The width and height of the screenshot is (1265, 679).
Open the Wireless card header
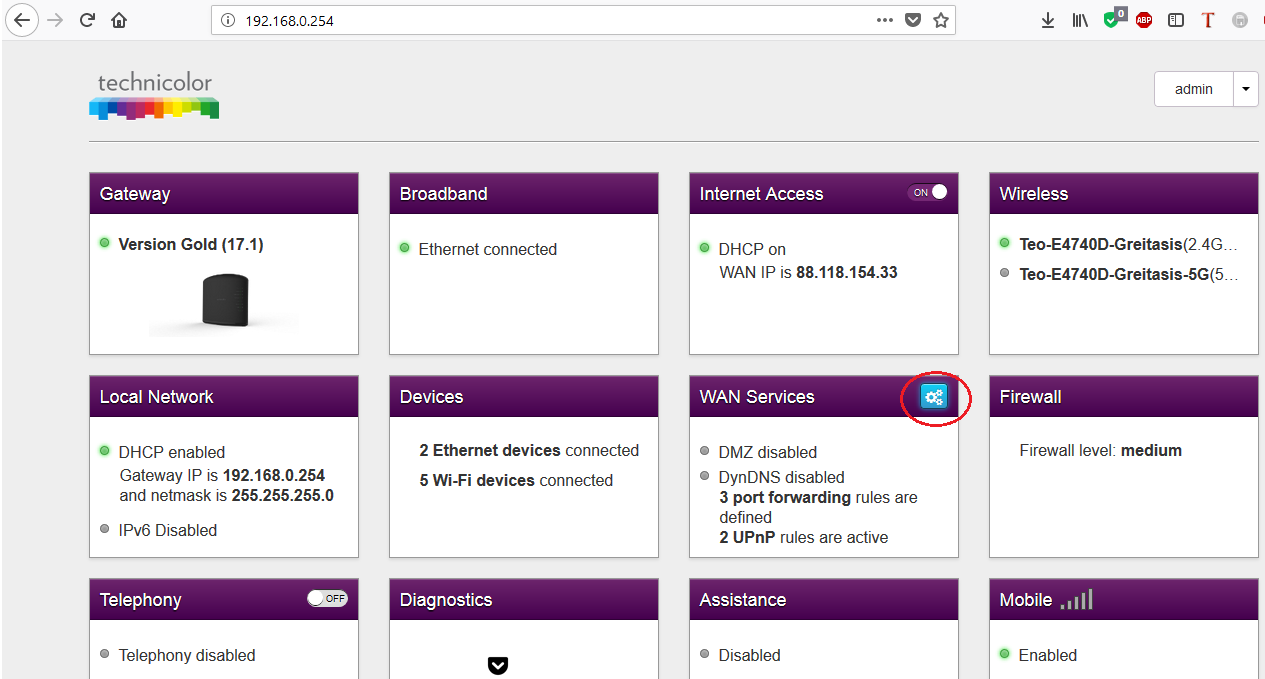1124,194
